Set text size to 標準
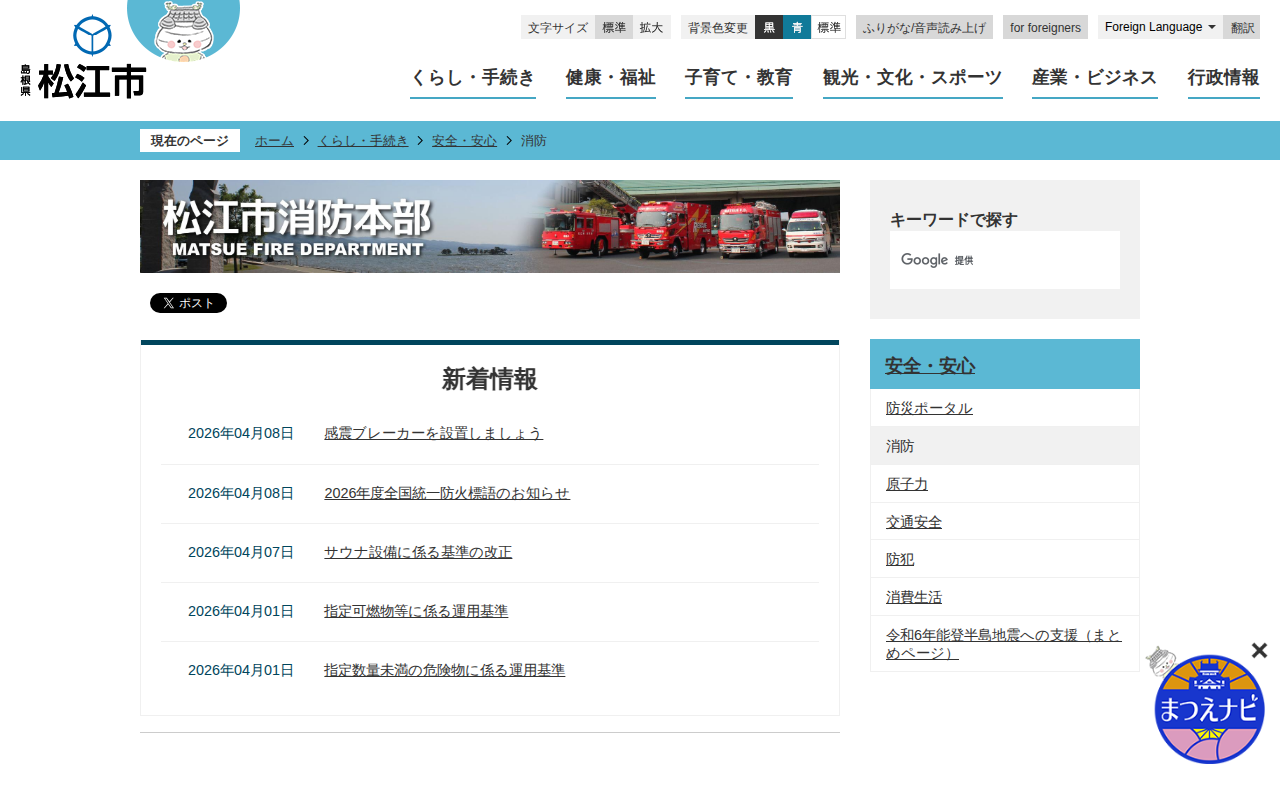Image resolution: width=1280 pixels, height=800 pixels. 614,27
